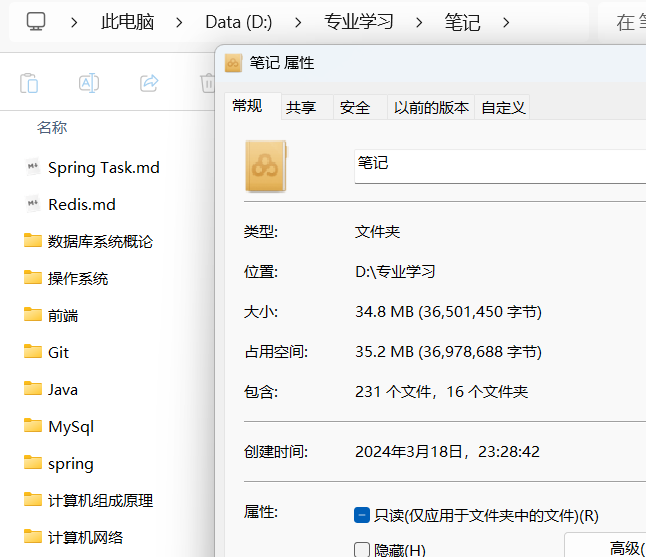Click the 笔记 属性 dialog title text

[x=282, y=63]
